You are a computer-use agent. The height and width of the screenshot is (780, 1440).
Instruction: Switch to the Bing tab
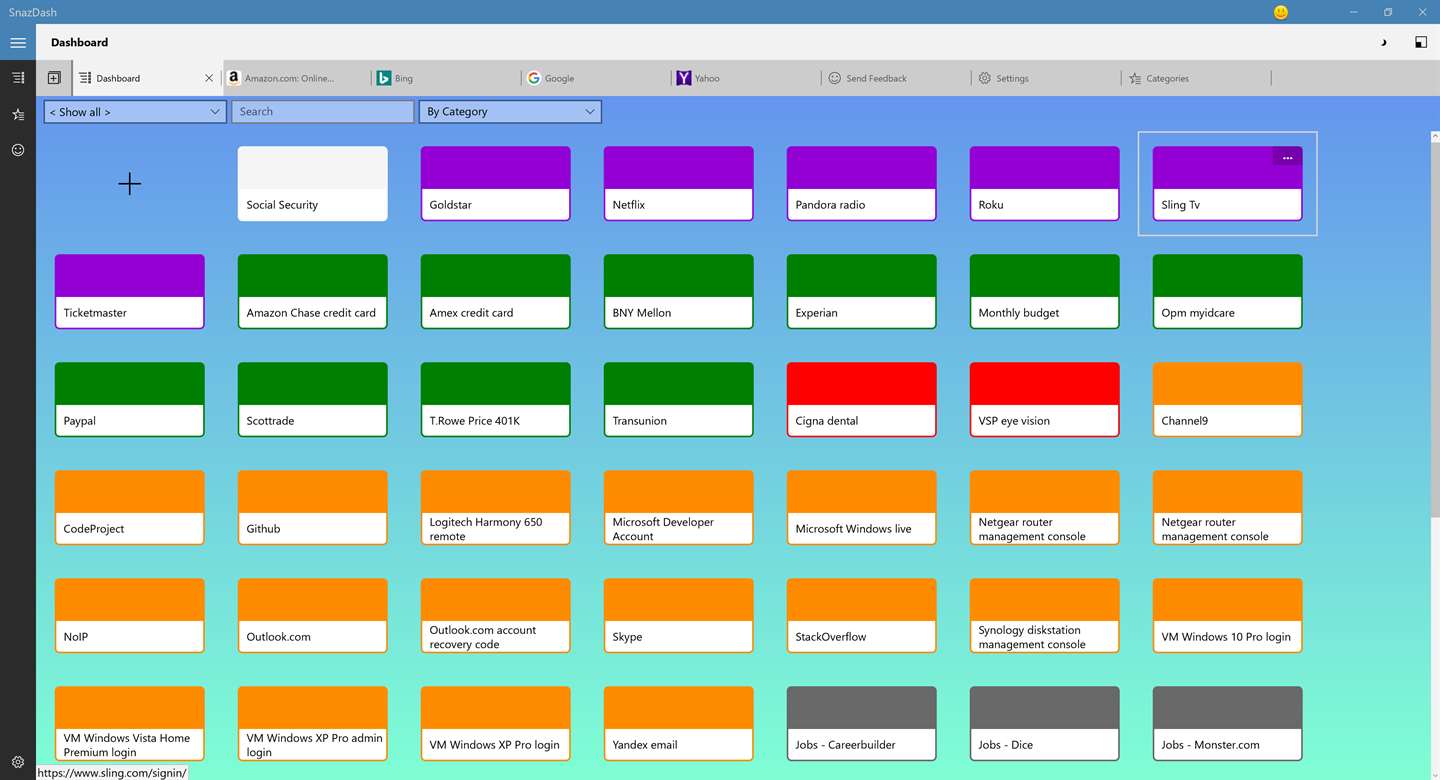[x=446, y=78]
